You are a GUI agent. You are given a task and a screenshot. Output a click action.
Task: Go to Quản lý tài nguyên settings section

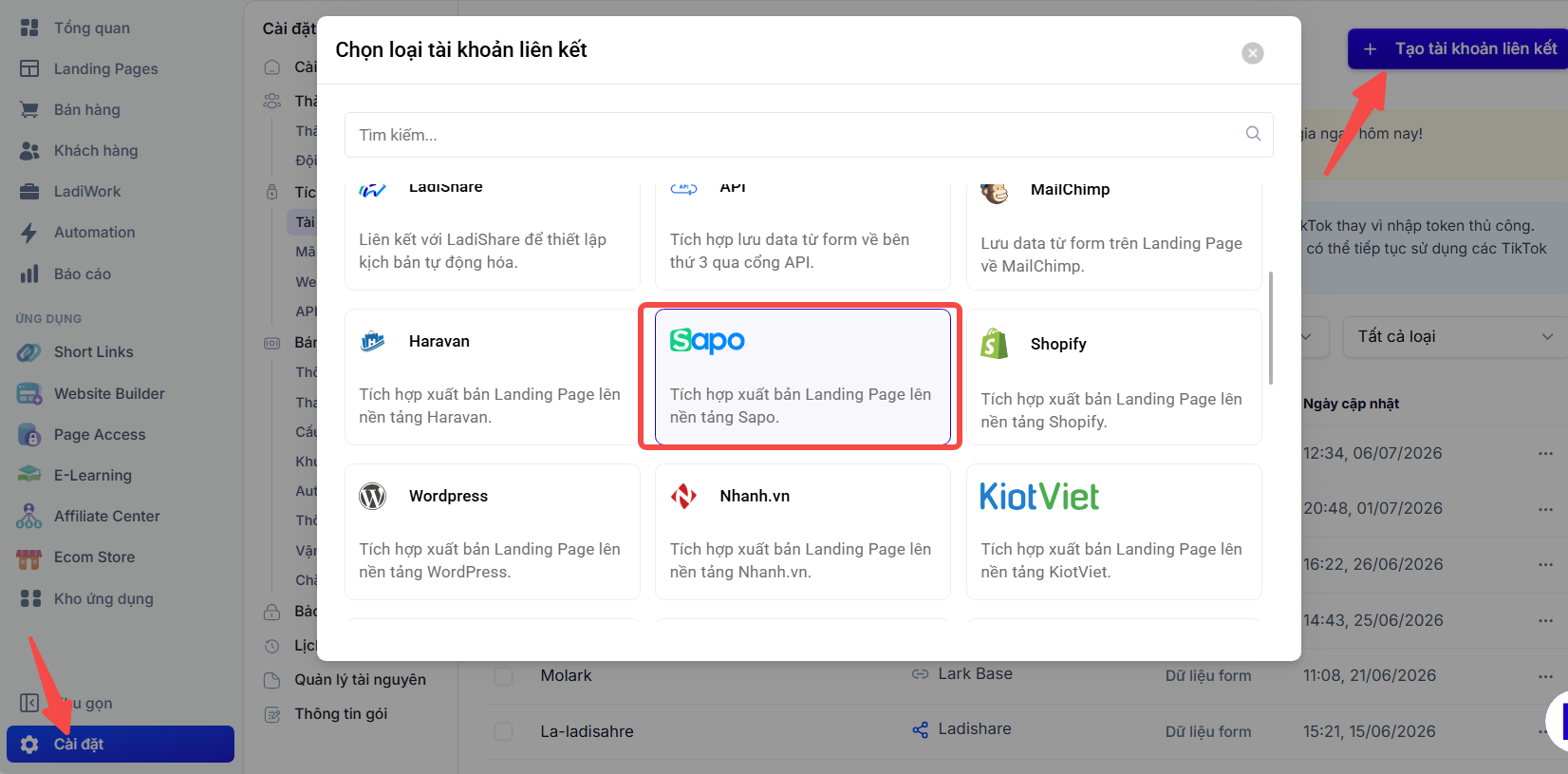360,679
